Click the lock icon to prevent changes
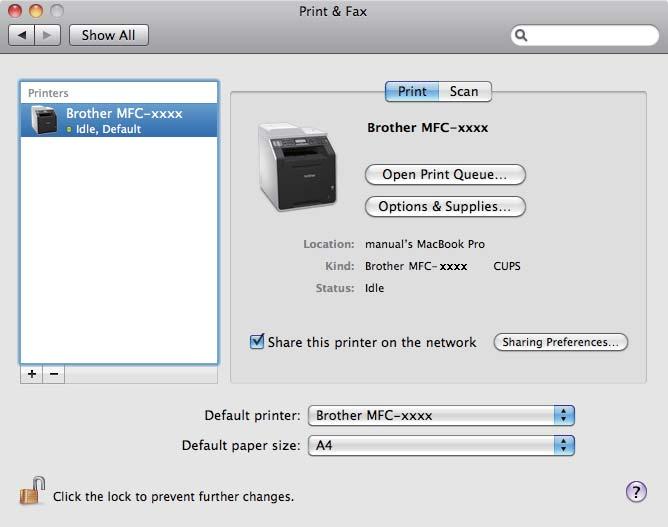 pyautogui.click(x=33, y=490)
